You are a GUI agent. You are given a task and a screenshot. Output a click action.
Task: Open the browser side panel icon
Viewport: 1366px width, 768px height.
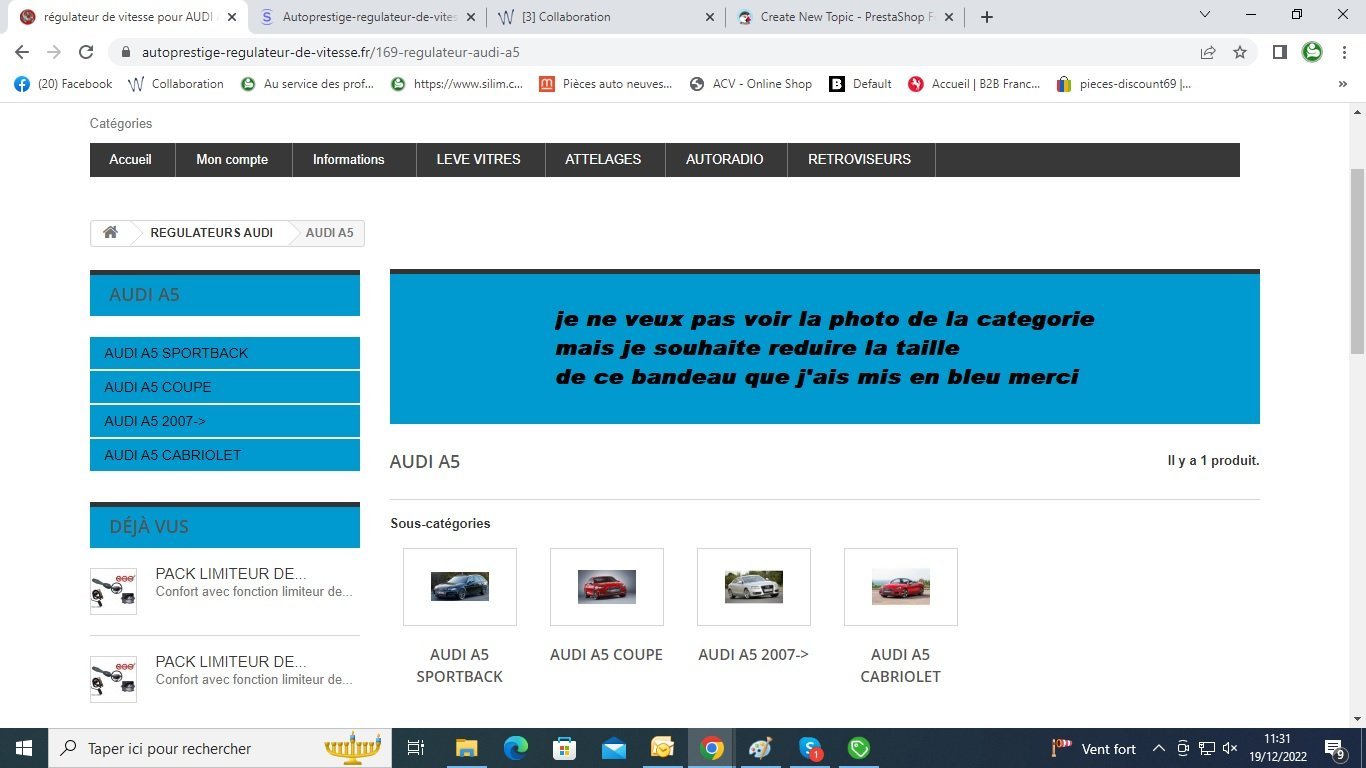(1279, 52)
